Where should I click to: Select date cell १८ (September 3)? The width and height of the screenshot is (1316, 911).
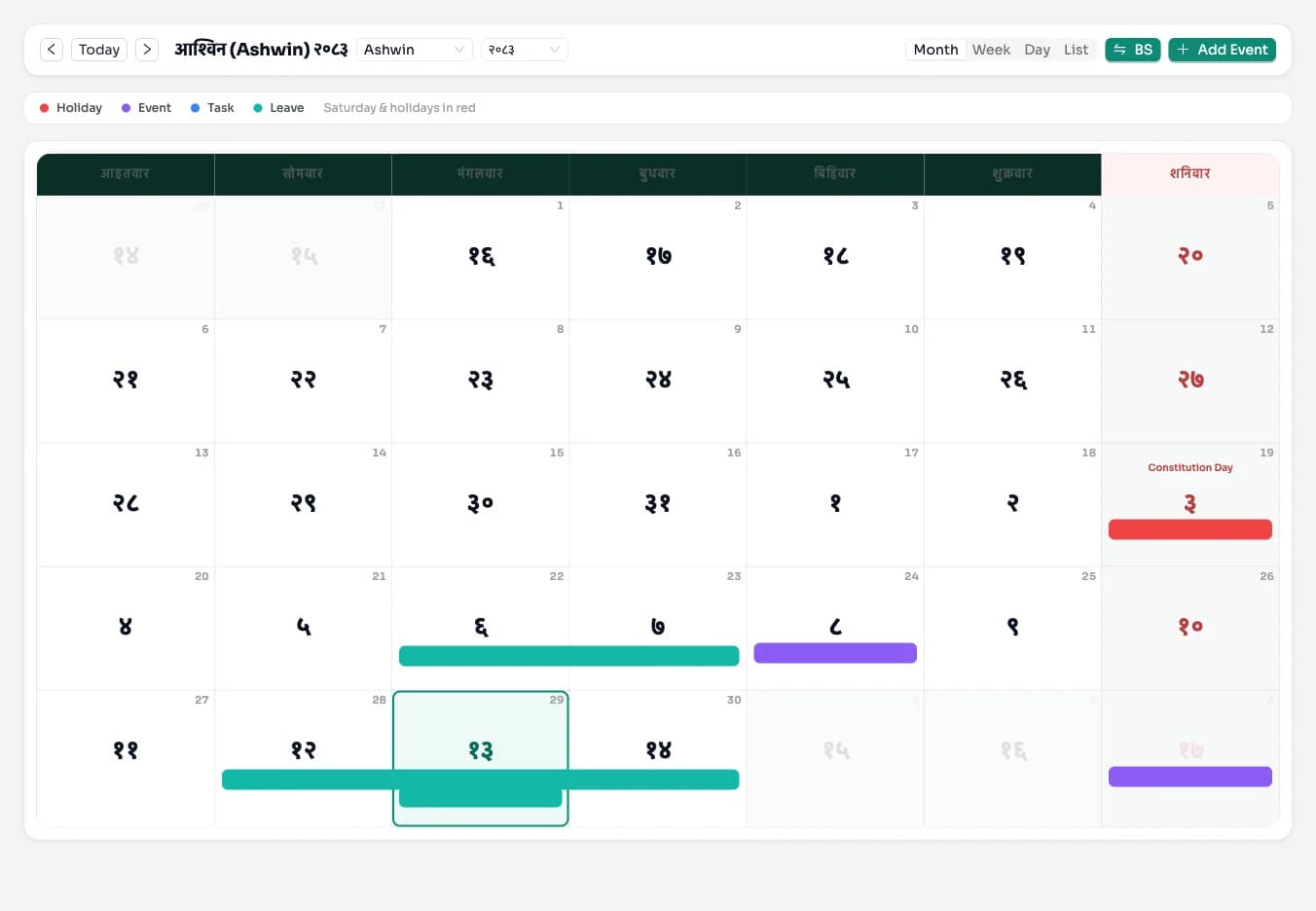click(x=835, y=257)
